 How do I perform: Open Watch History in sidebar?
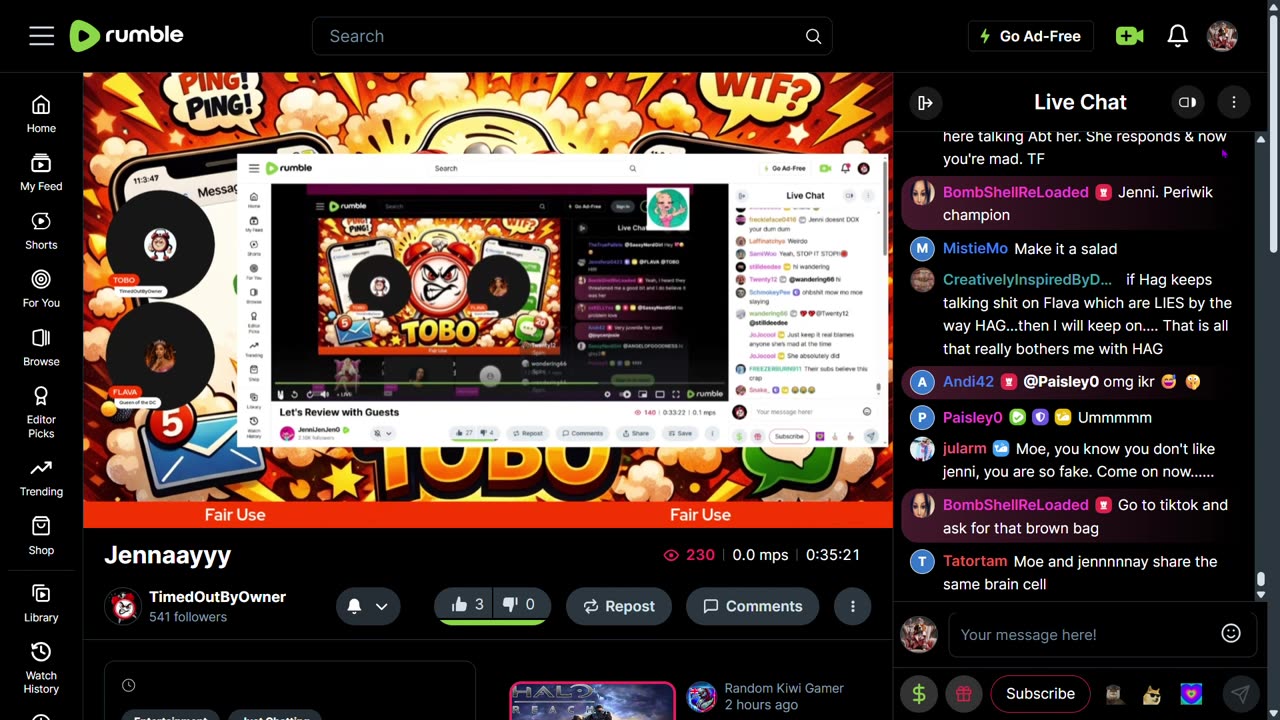[x=41, y=668]
